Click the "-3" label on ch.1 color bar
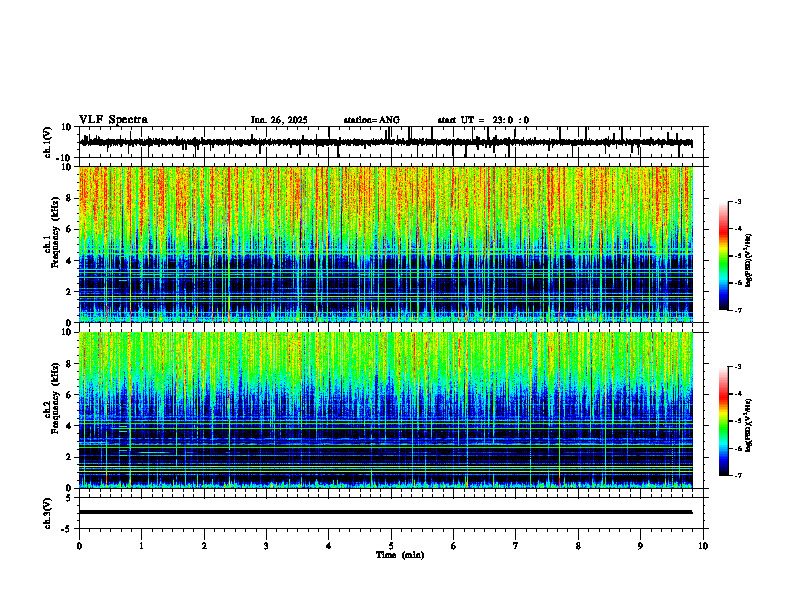Viewport: 792px width, 612px height. (x=737, y=201)
